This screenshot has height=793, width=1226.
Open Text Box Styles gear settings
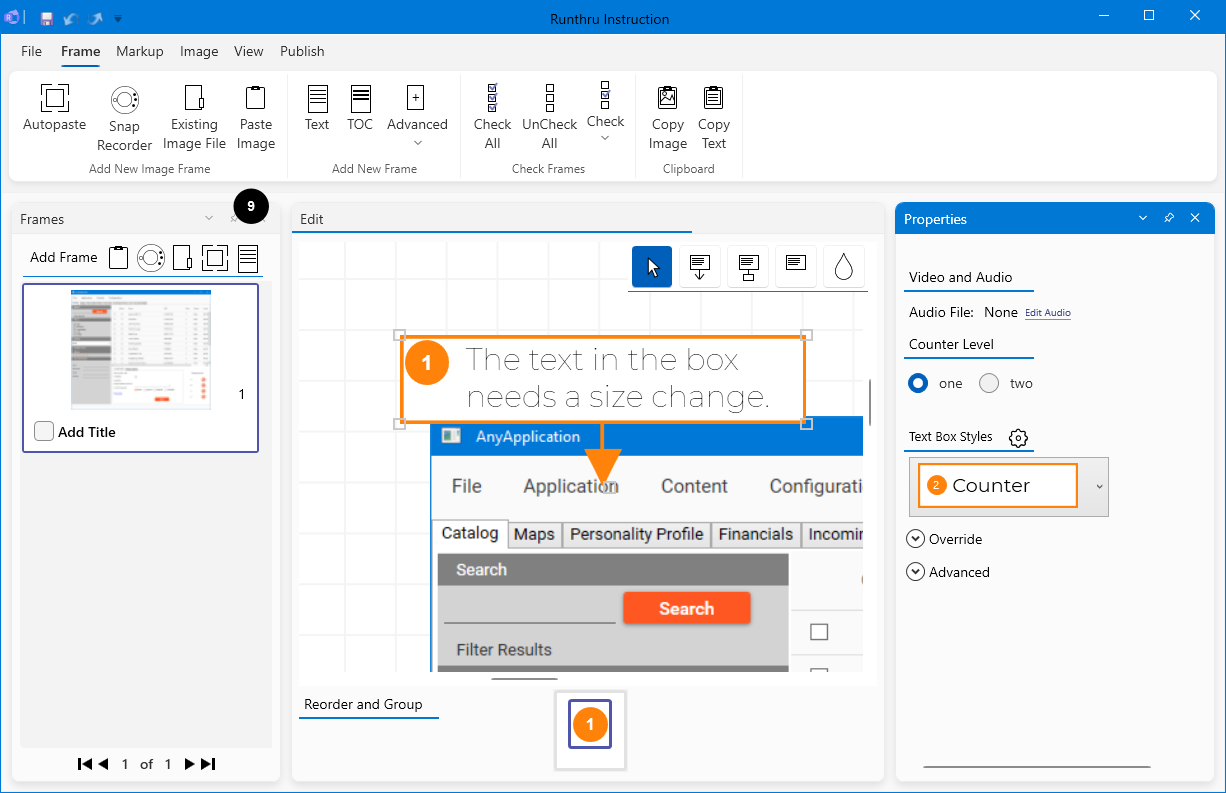point(1018,438)
